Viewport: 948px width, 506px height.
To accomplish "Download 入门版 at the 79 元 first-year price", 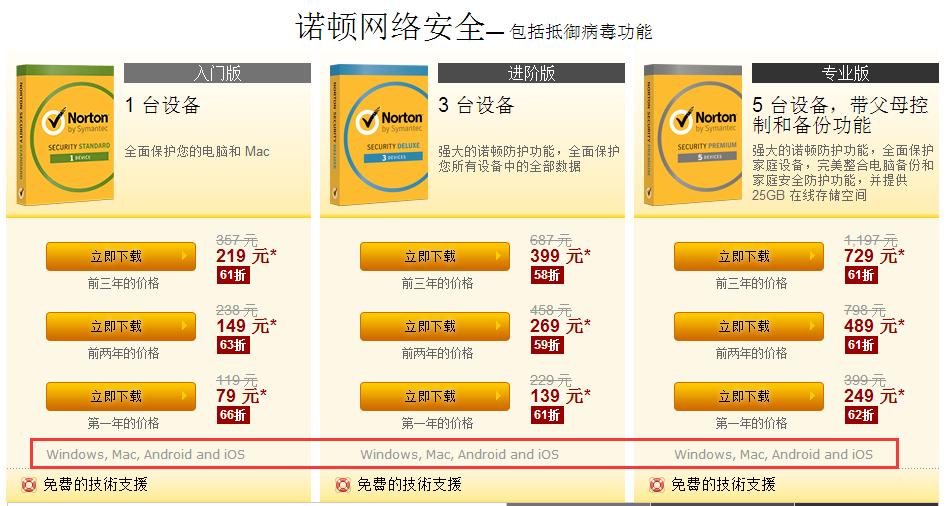I will (x=121, y=397).
